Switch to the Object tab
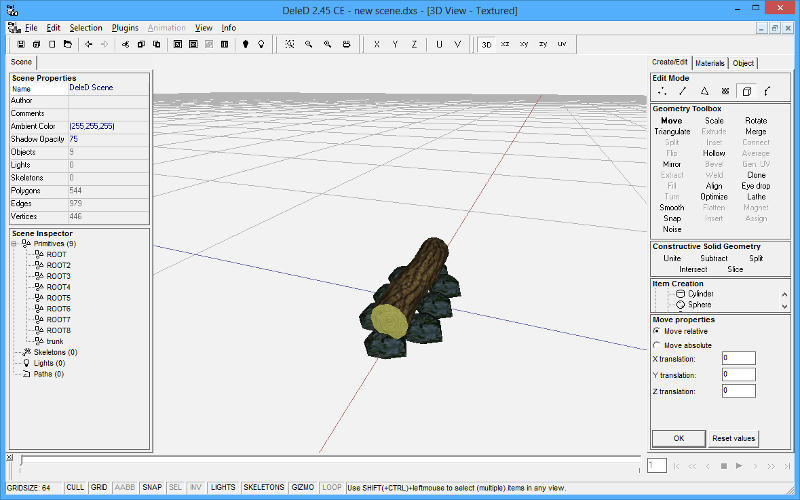This screenshot has width=800, height=500. point(743,63)
